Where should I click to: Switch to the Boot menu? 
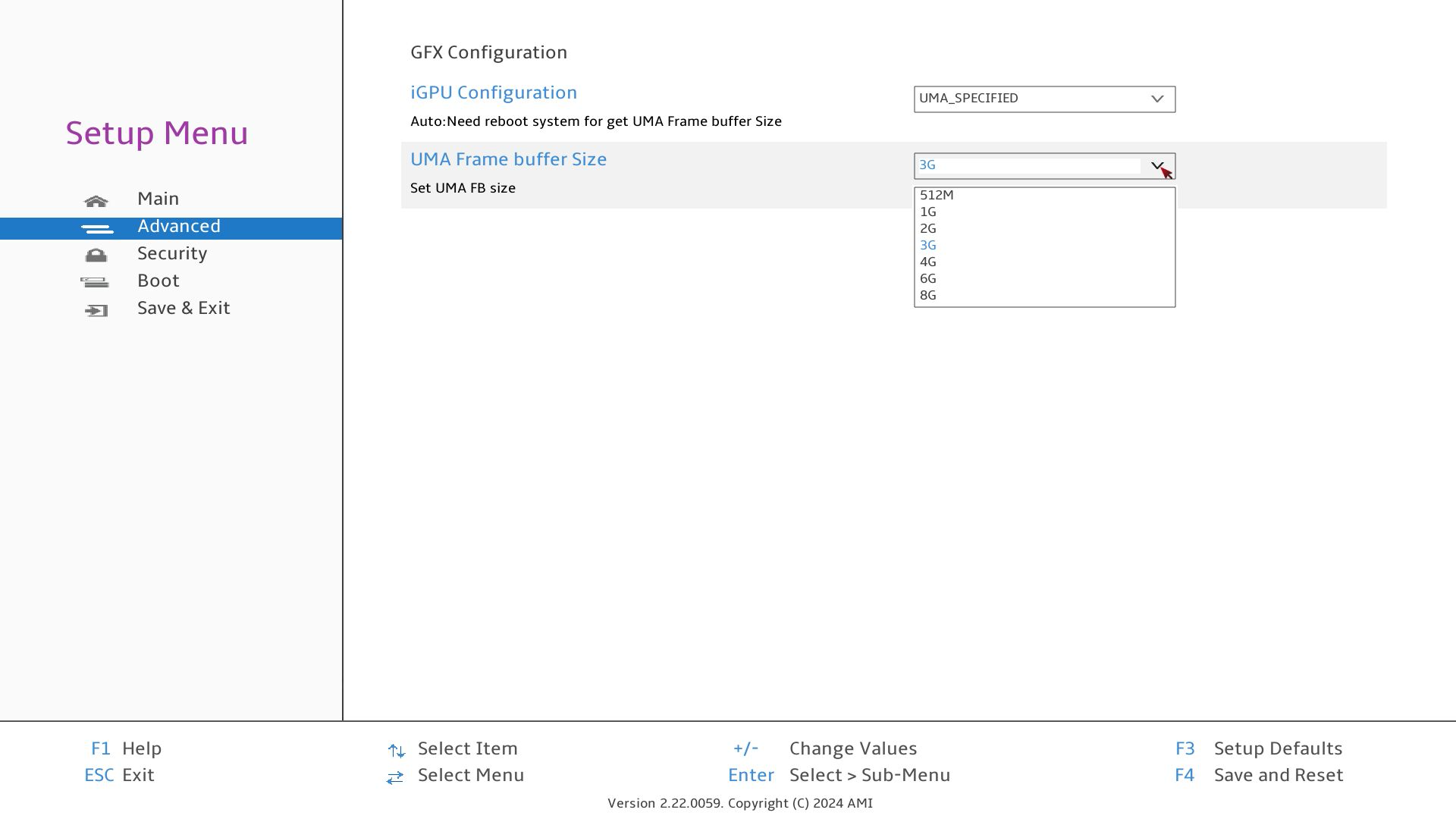[158, 281]
